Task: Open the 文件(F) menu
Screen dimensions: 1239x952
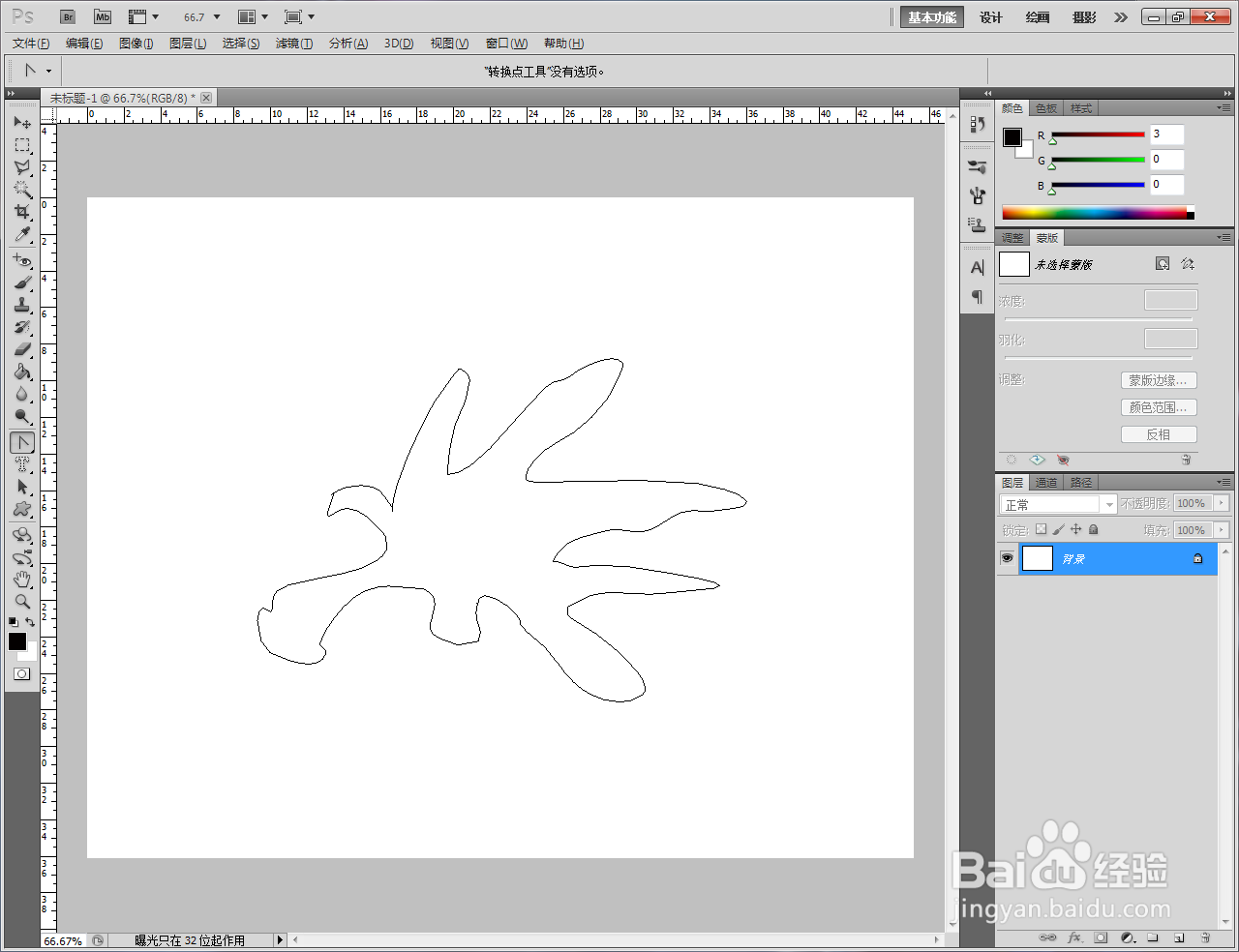Action: (x=31, y=44)
